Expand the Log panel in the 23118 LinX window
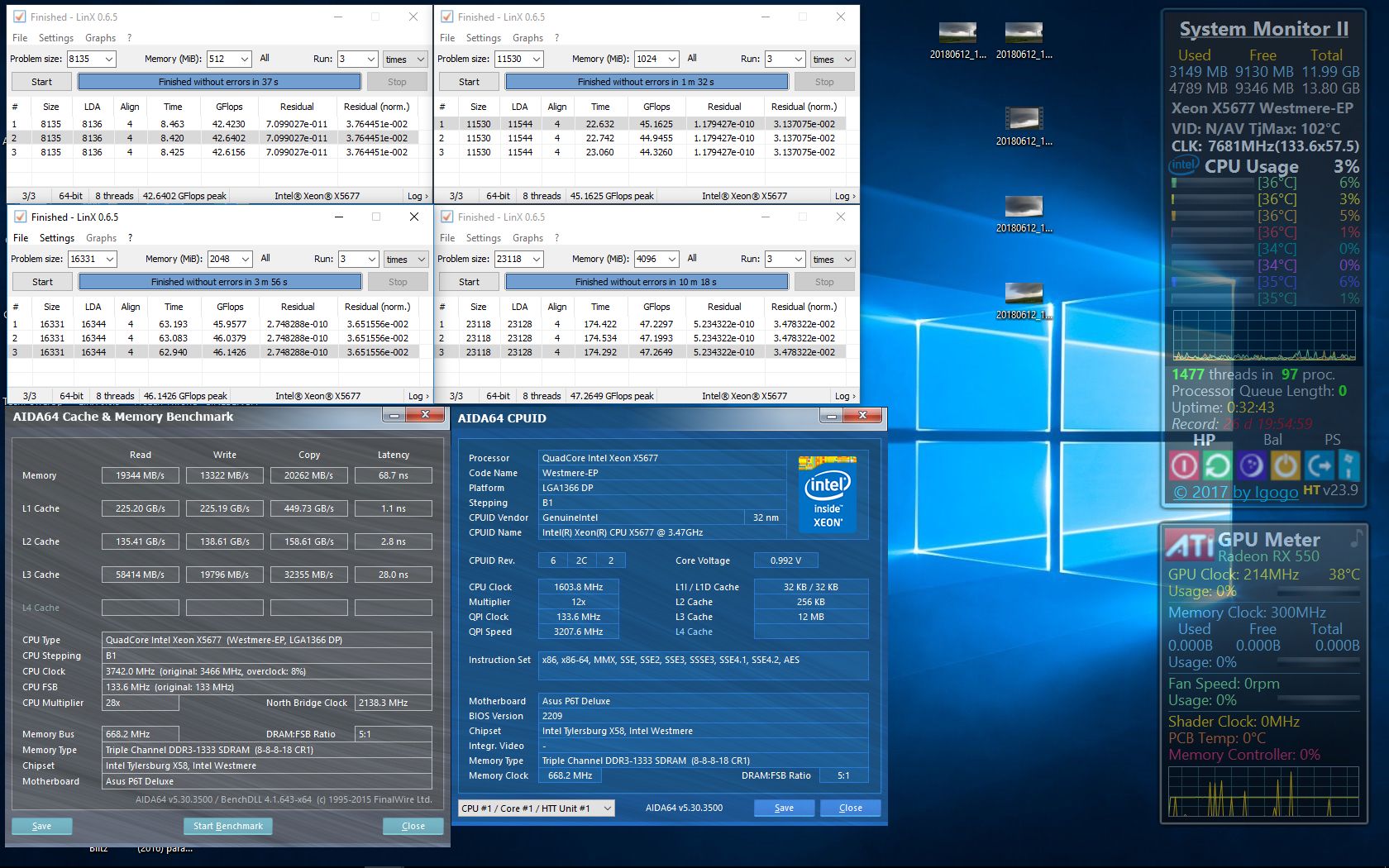Screen dimensions: 1389x868 pyautogui.click(x=844, y=396)
